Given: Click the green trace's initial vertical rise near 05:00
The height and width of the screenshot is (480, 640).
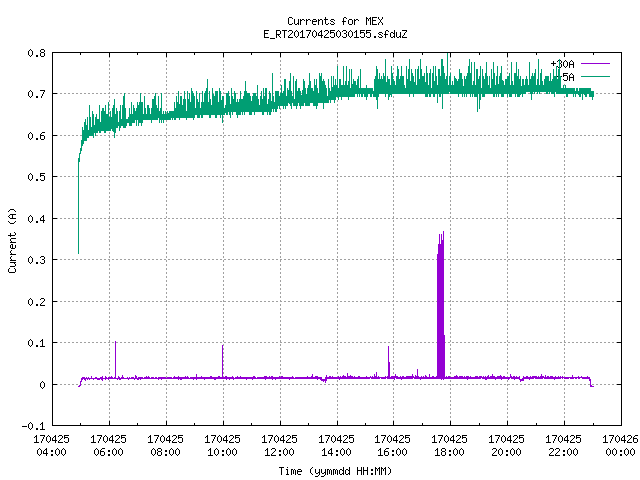Looking at the screenshot, I should (x=78, y=204).
